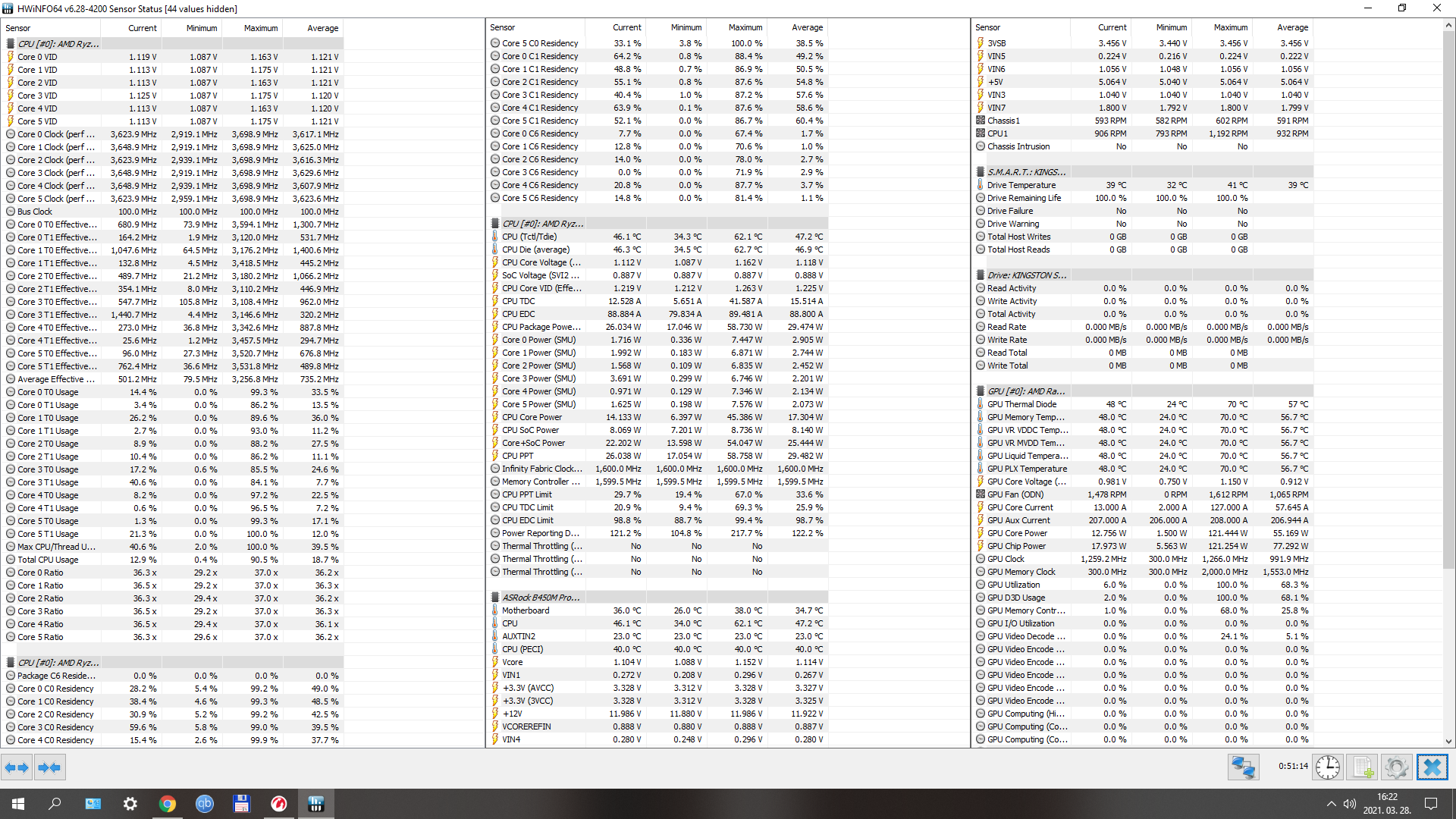Click the right panel Sensor column header
The image size is (1456, 819).
point(1021,27)
